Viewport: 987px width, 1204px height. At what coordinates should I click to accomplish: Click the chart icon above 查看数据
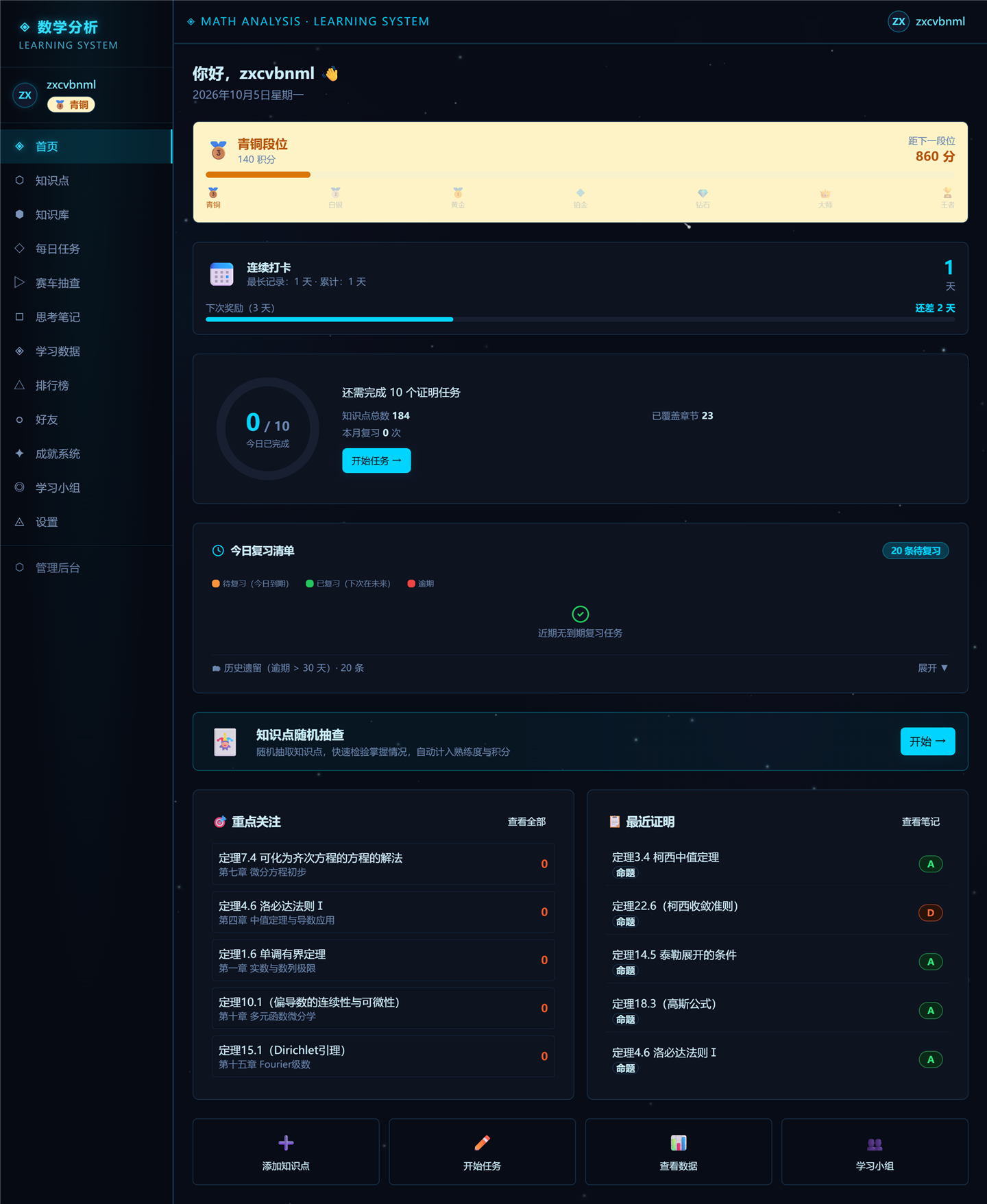[x=679, y=1142]
